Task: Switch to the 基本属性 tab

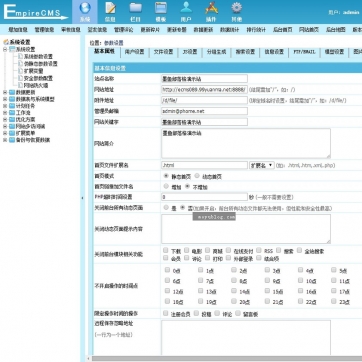Action: tap(104, 52)
